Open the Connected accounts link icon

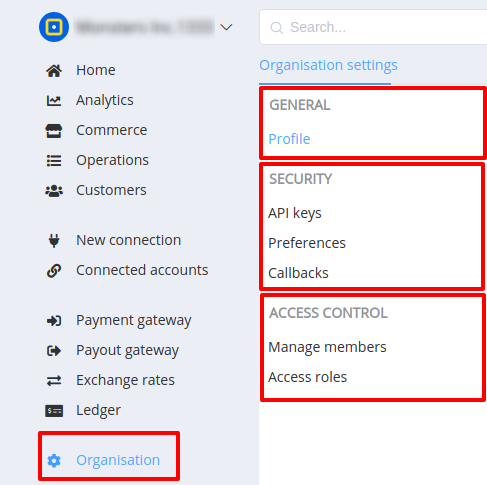click(54, 271)
